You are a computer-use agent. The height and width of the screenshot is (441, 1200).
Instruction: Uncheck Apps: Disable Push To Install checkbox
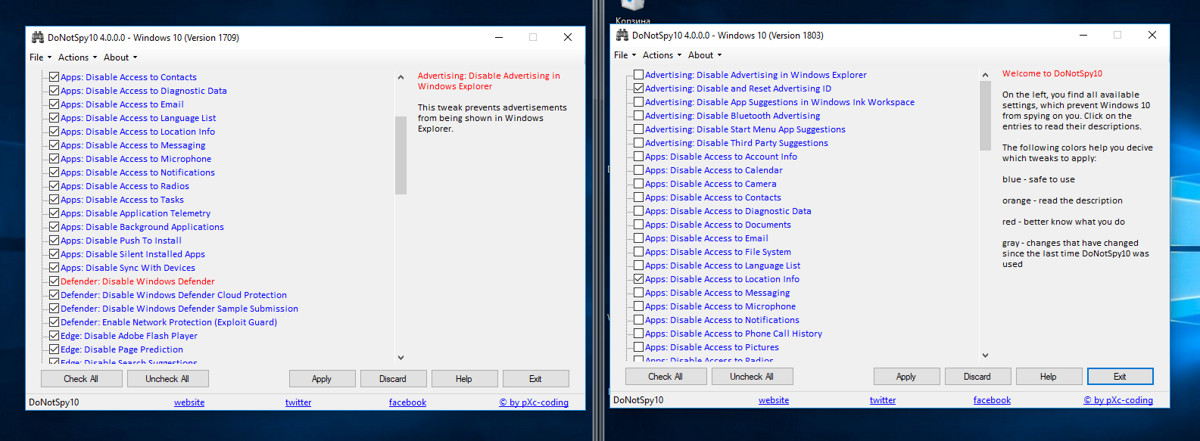(x=54, y=241)
